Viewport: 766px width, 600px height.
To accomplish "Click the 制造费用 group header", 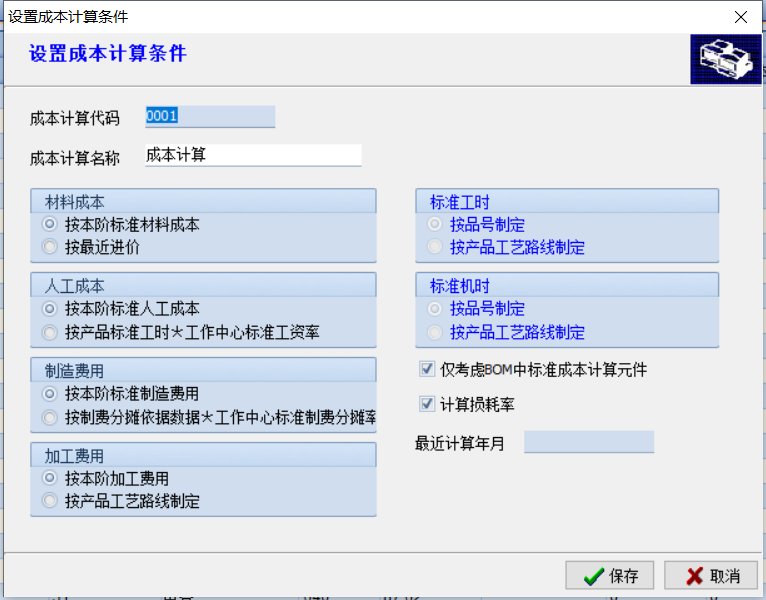I will [203, 370].
